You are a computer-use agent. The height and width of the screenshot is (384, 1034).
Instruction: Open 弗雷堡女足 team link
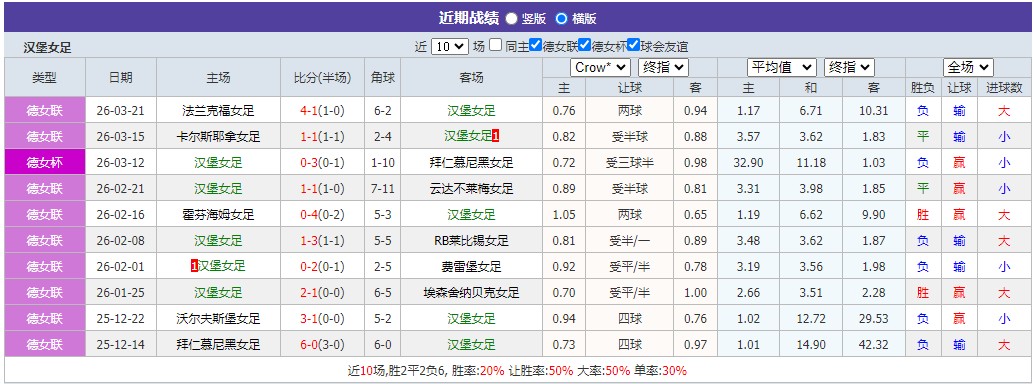471,267
